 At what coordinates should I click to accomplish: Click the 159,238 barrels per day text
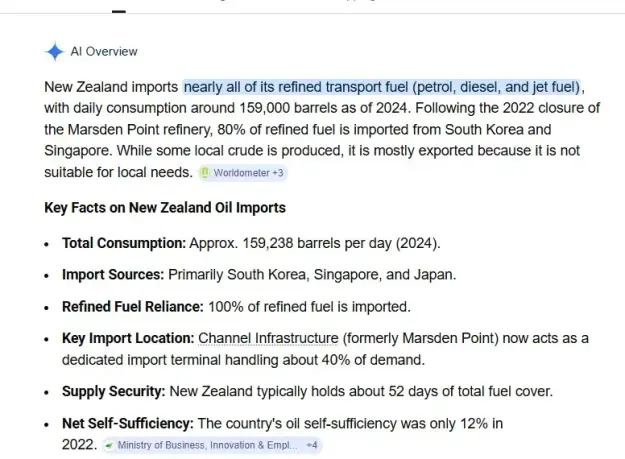(x=317, y=243)
